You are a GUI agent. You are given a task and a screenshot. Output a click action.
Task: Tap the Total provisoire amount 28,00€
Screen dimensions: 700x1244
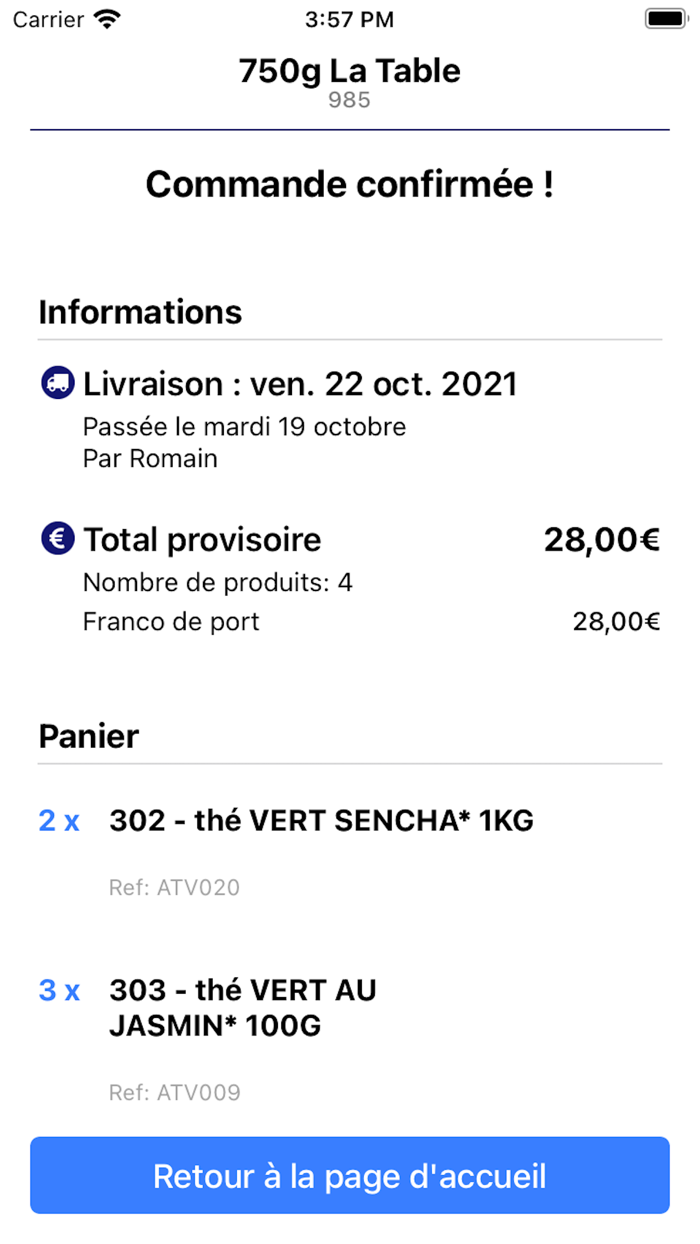pyautogui.click(x=601, y=538)
